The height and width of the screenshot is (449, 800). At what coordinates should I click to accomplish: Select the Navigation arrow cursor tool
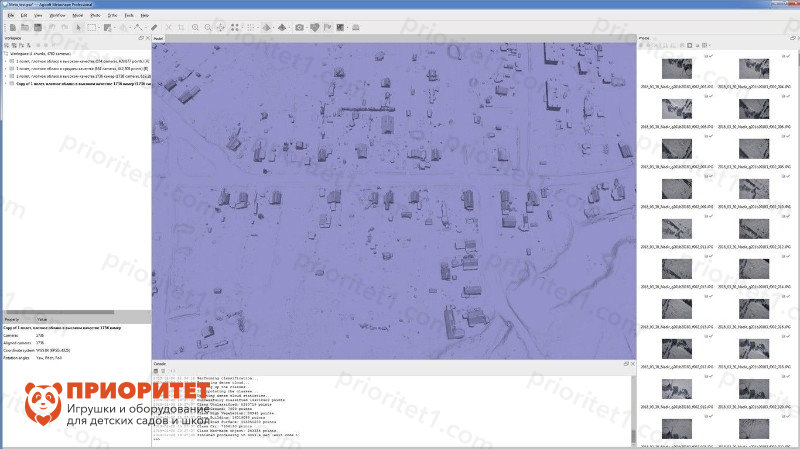pos(79,28)
